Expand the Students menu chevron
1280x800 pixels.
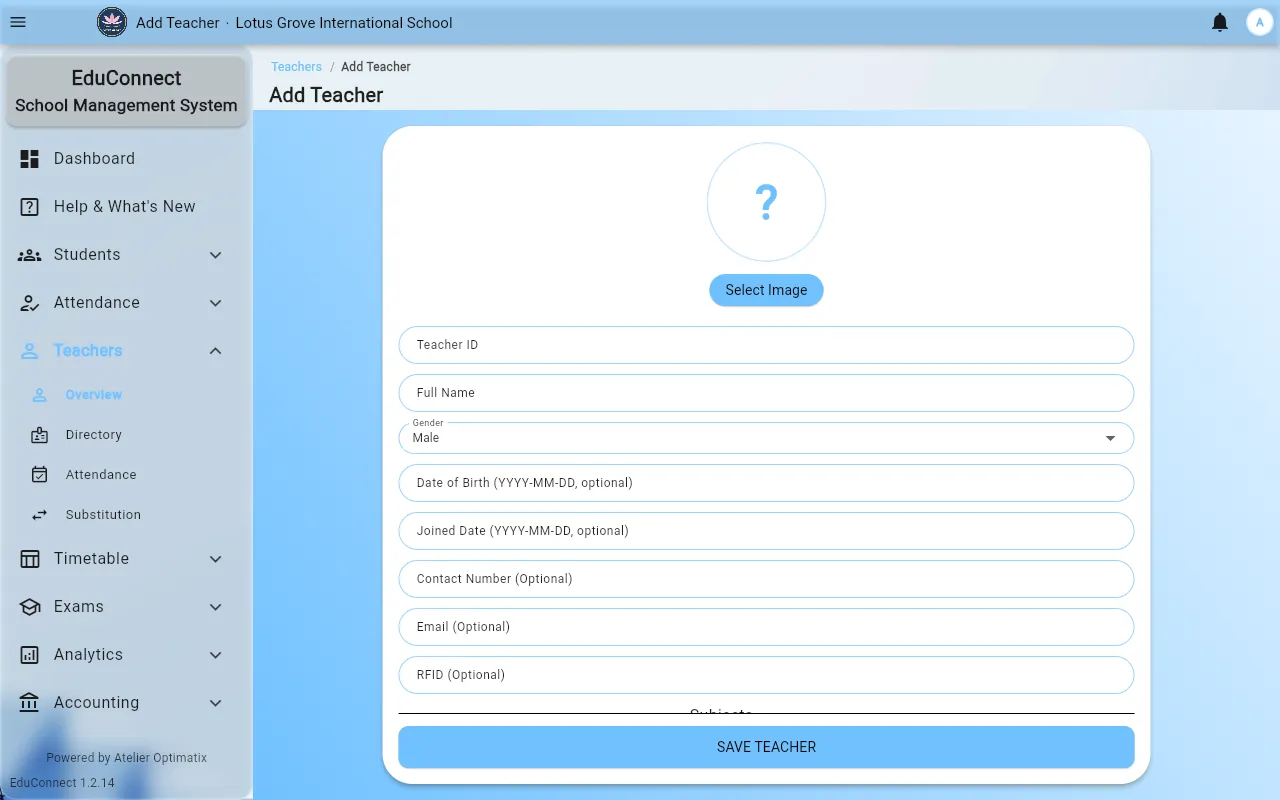[216, 255]
